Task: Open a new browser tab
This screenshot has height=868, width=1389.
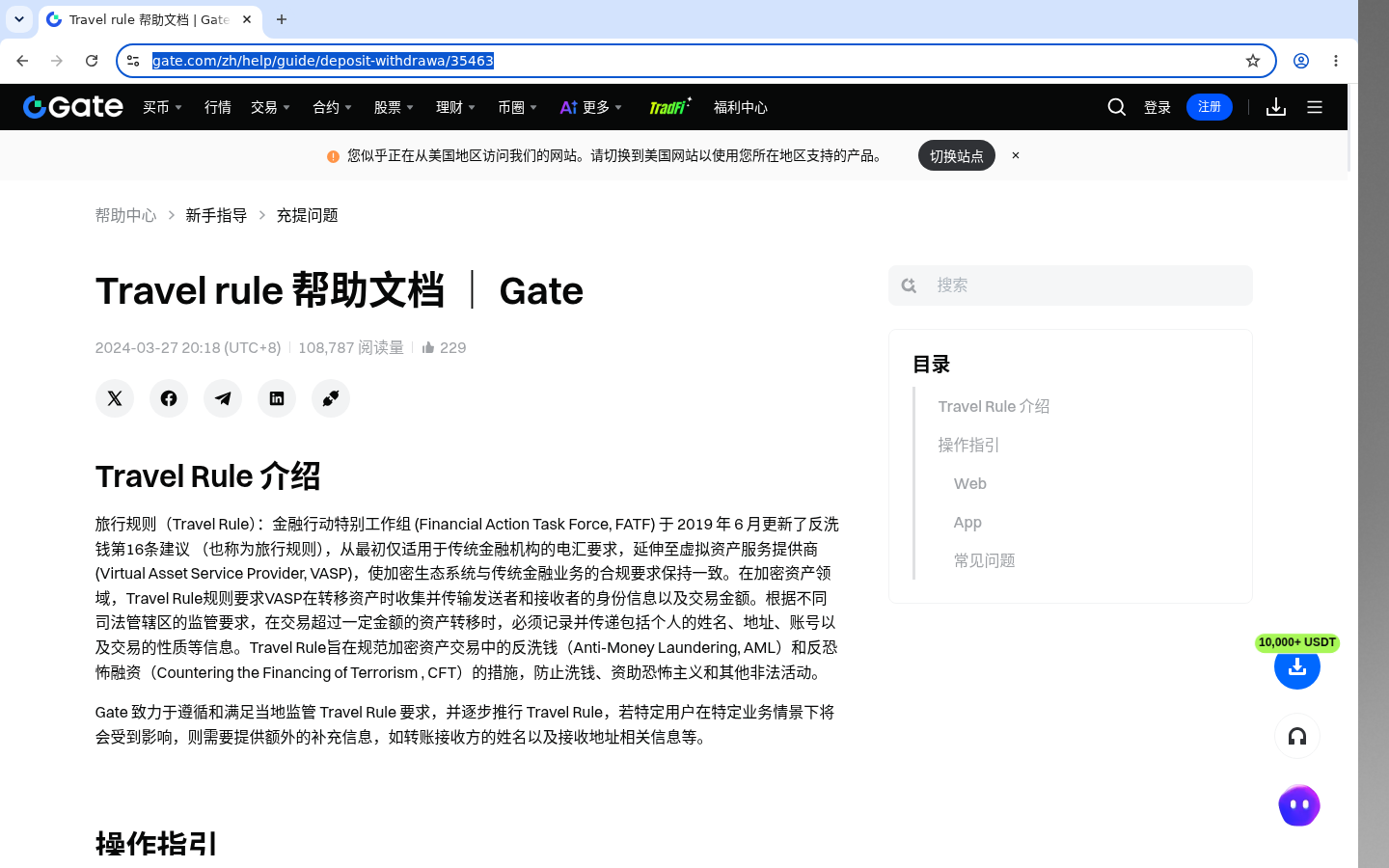Action: (282, 19)
